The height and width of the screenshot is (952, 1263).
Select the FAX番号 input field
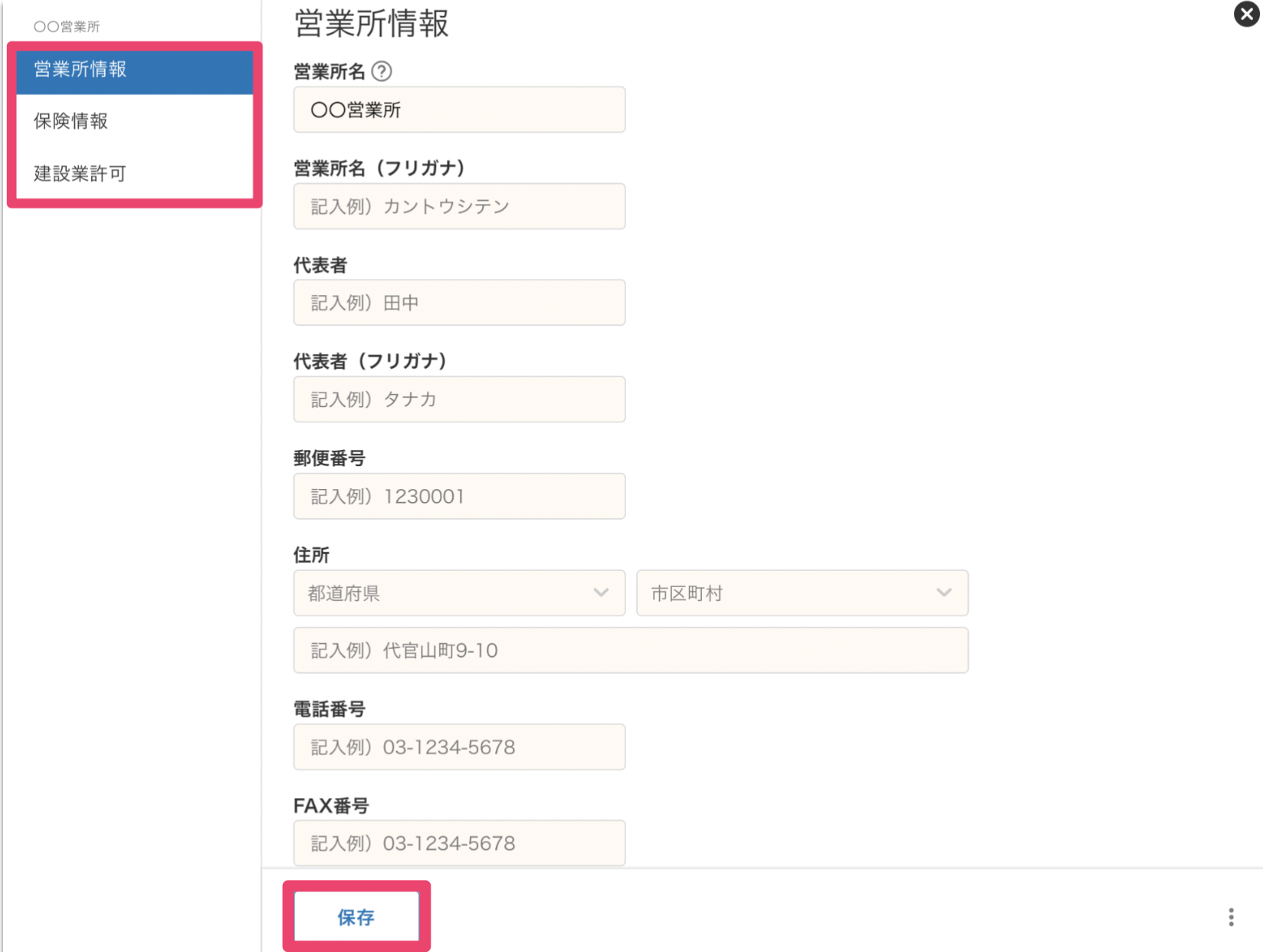click(458, 843)
